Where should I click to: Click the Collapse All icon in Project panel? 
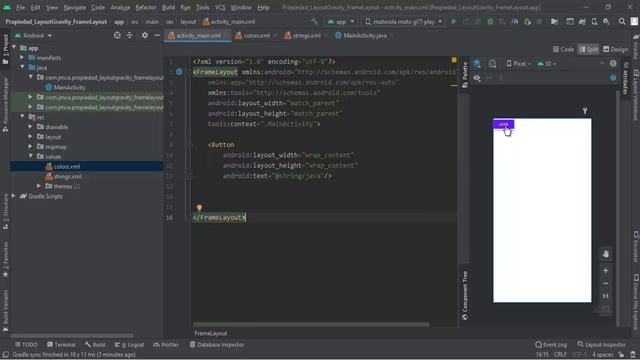tap(129, 36)
